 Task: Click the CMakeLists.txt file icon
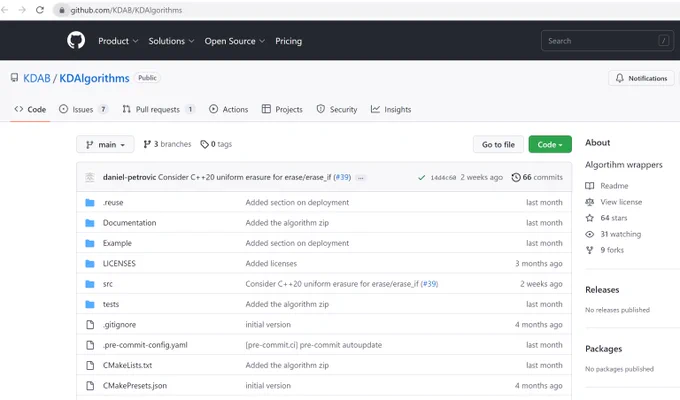(90, 365)
